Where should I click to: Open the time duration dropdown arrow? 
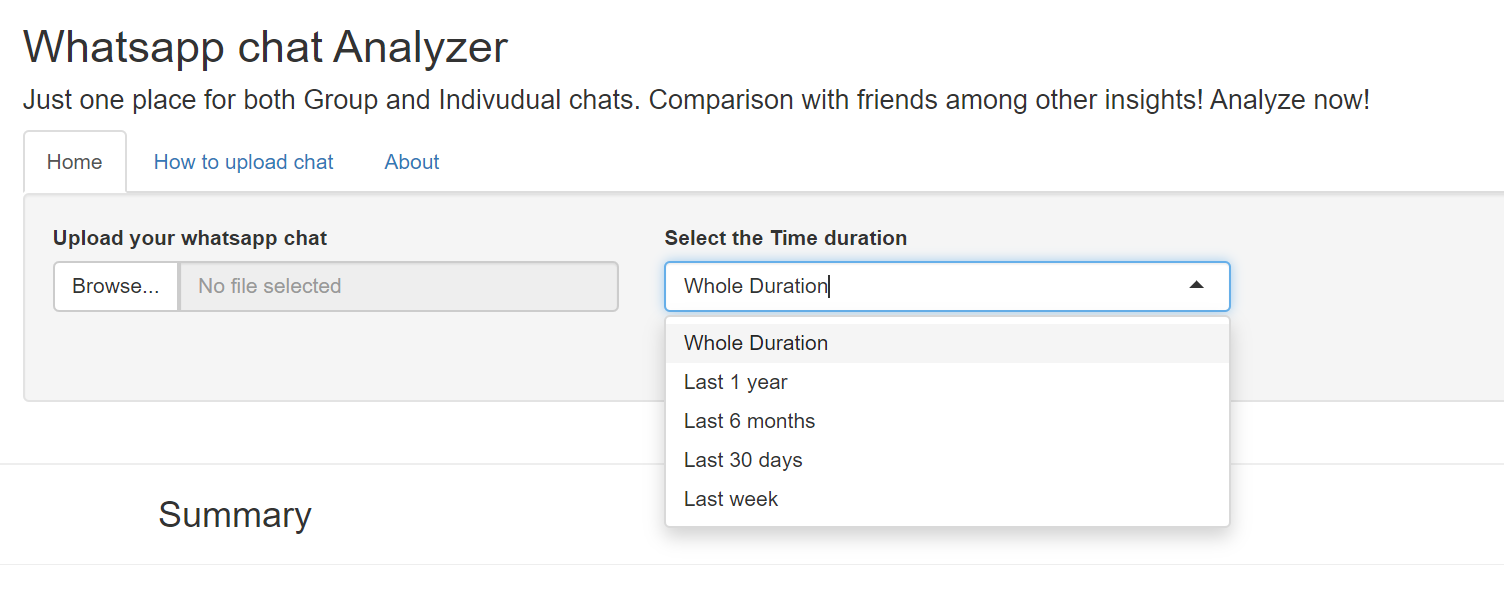coord(1196,286)
